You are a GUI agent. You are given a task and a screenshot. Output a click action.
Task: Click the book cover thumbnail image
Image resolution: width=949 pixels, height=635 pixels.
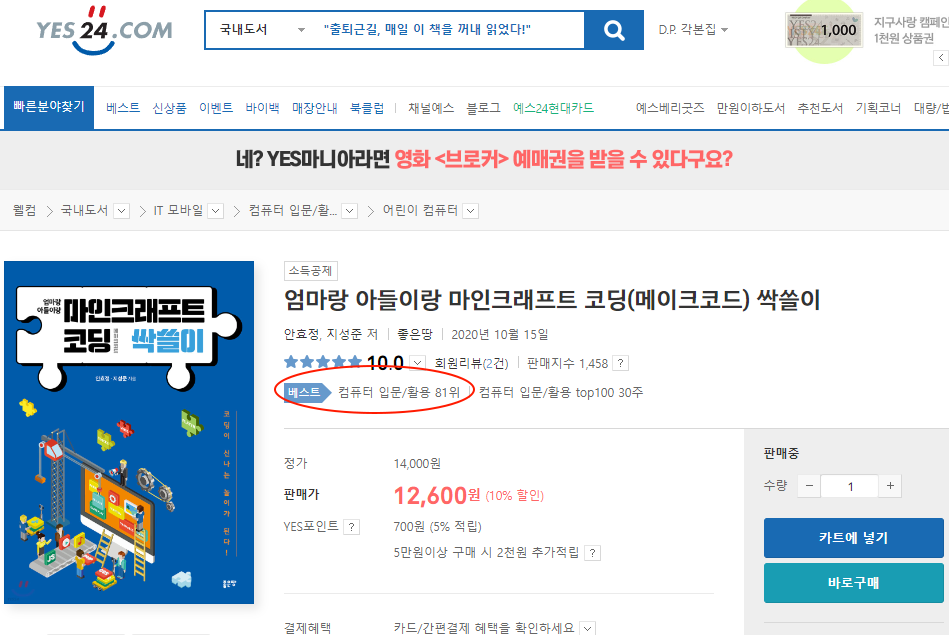point(129,432)
